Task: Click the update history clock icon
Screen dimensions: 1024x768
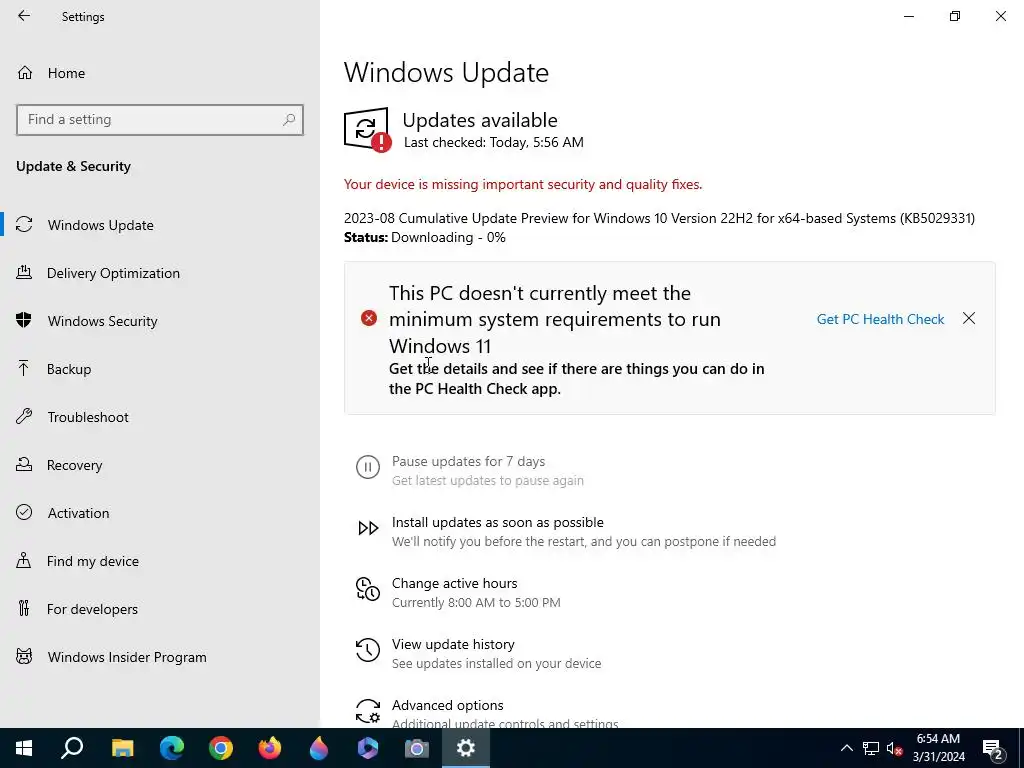Action: pyautogui.click(x=368, y=650)
